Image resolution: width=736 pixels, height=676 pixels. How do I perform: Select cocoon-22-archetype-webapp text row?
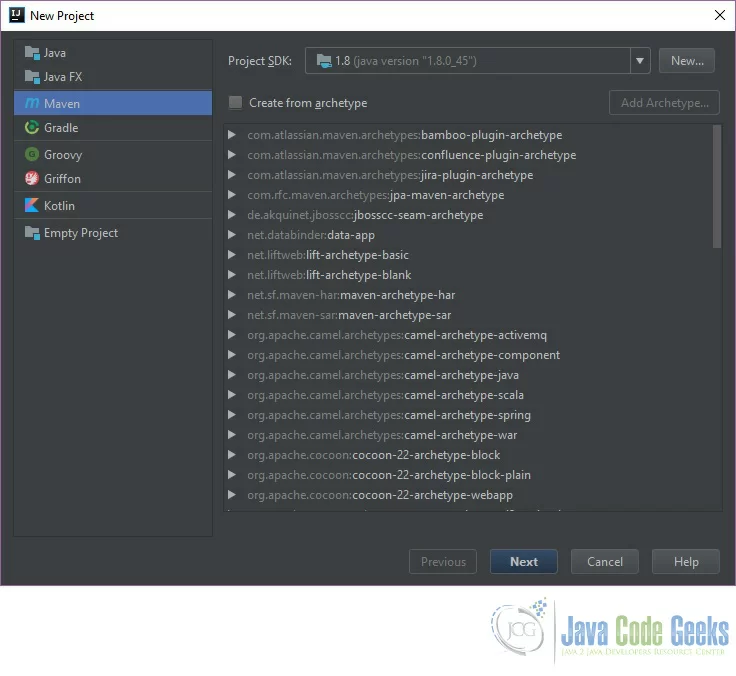click(x=380, y=495)
